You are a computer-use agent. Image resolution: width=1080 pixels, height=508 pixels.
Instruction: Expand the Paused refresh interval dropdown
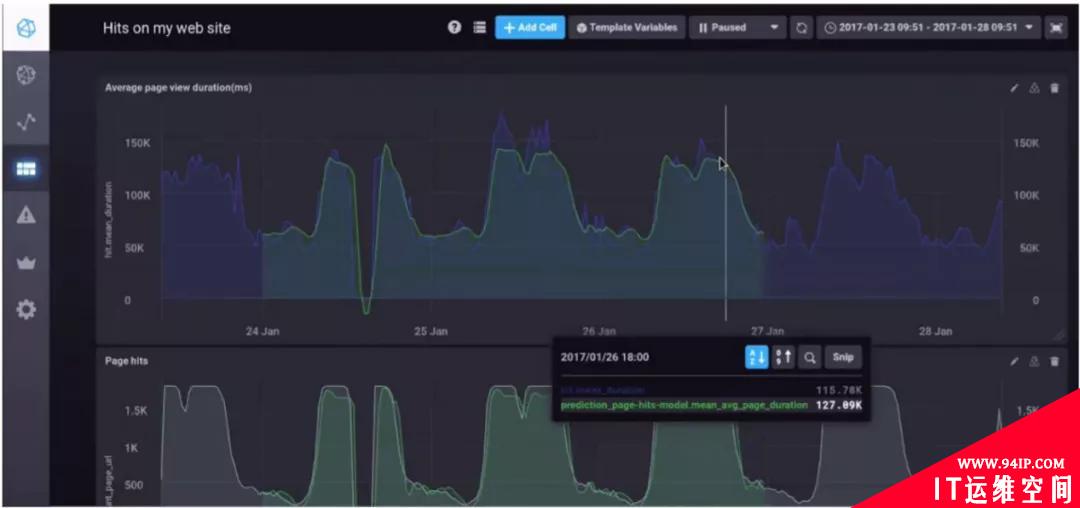coord(738,28)
